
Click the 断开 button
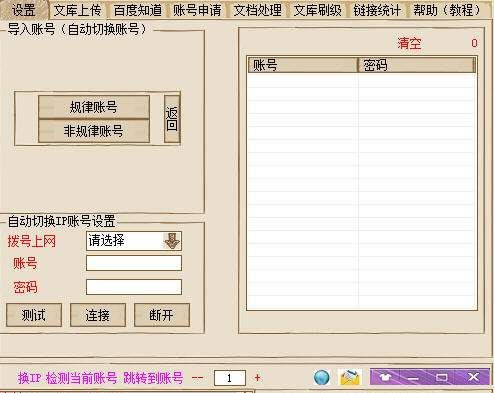click(162, 315)
